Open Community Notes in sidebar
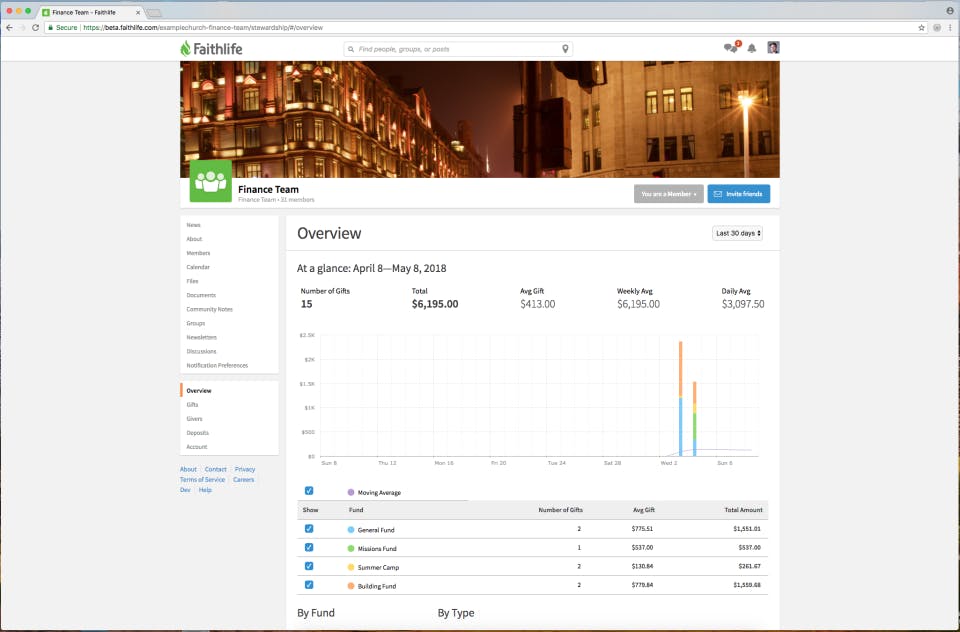This screenshot has height=632, width=960. click(209, 310)
